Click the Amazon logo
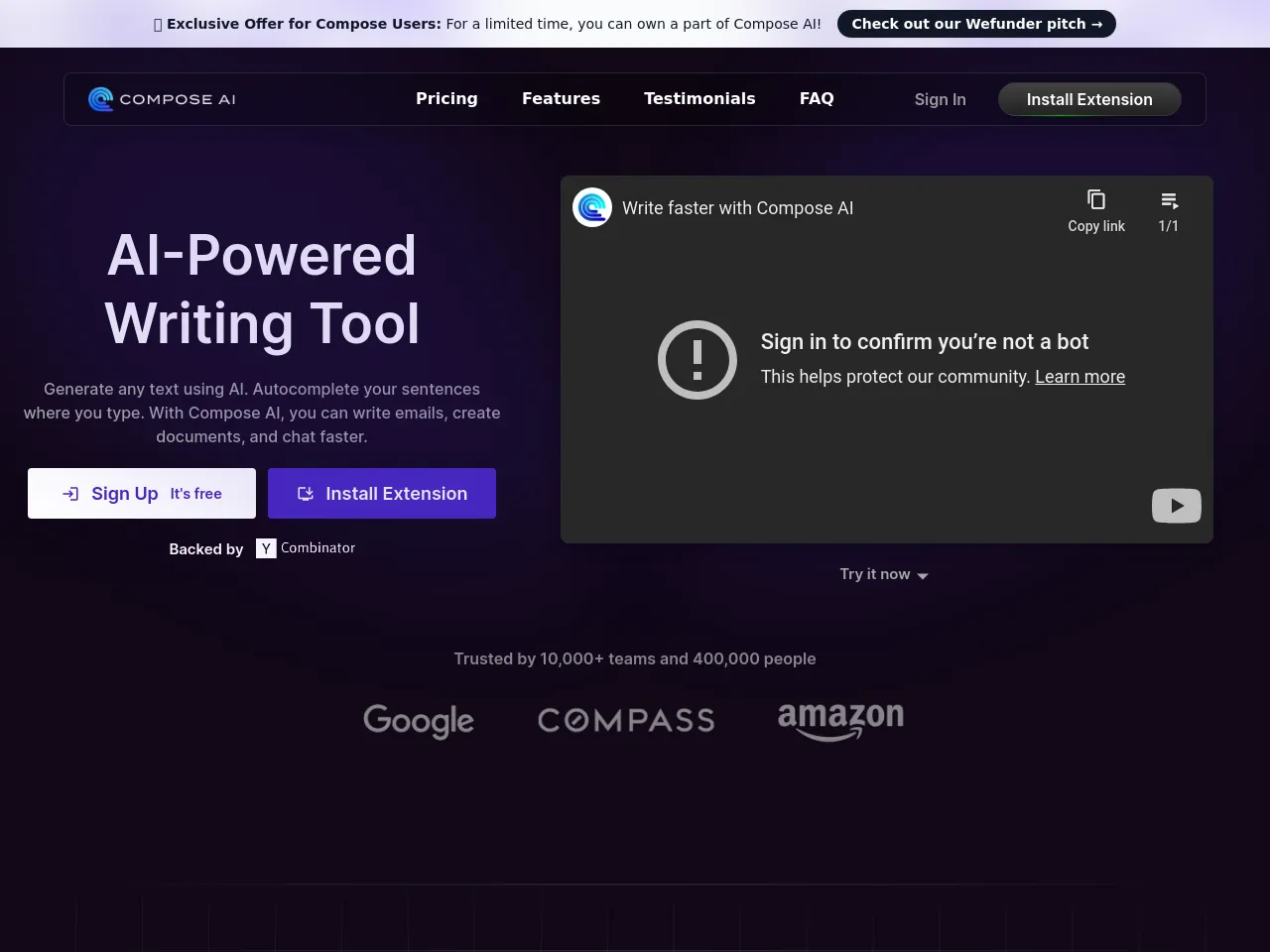Image resolution: width=1270 pixels, height=952 pixels. [840, 720]
